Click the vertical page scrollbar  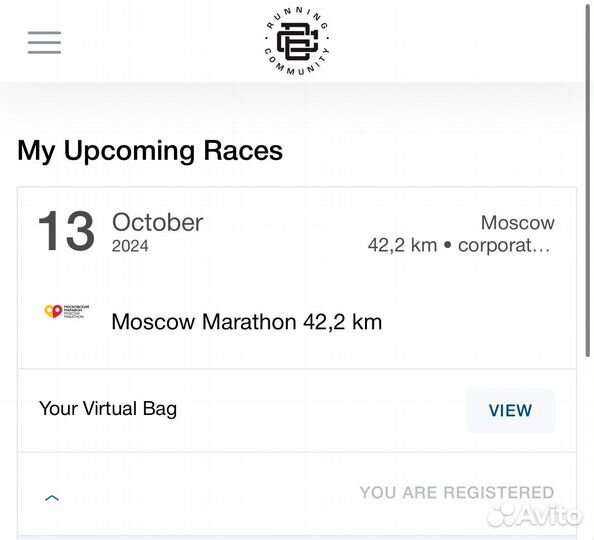point(588,180)
